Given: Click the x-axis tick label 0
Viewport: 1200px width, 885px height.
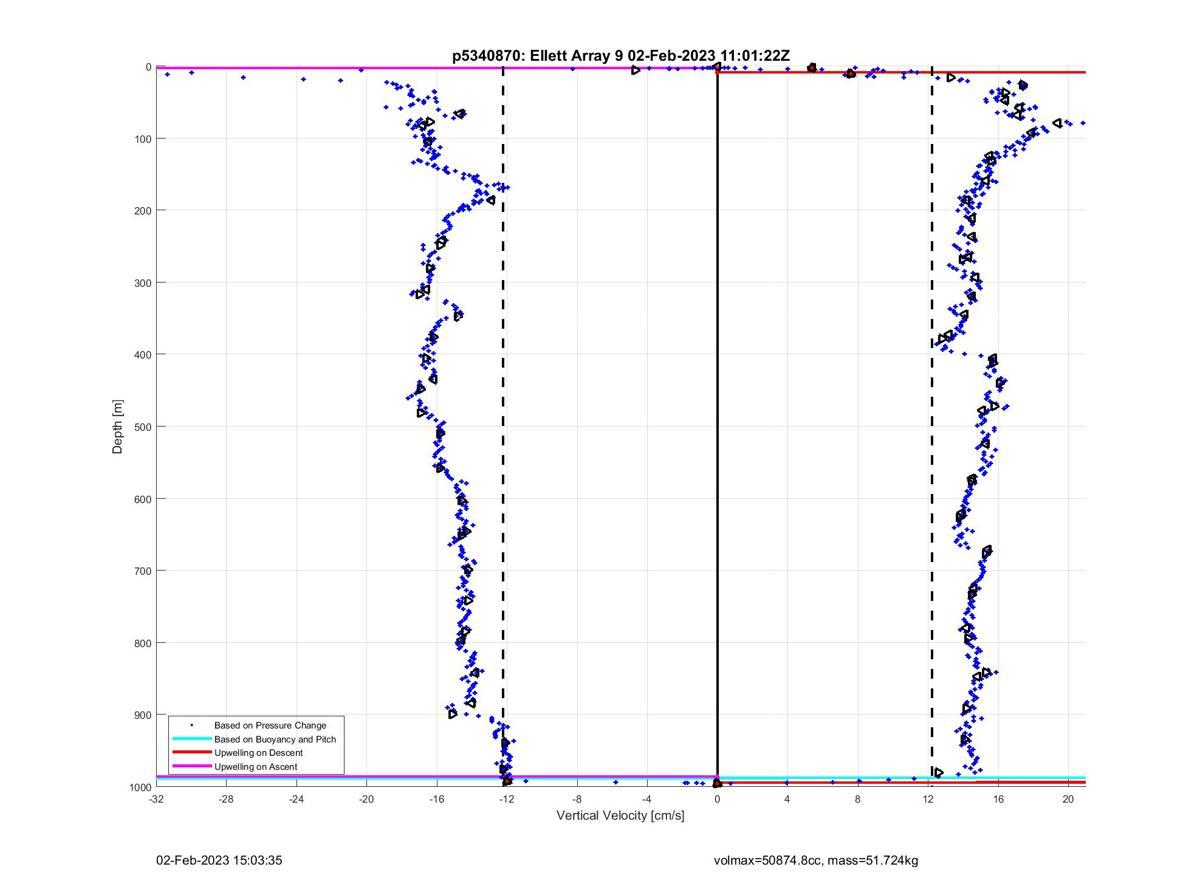Looking at the screenshot, I should [x=717, y=799].
